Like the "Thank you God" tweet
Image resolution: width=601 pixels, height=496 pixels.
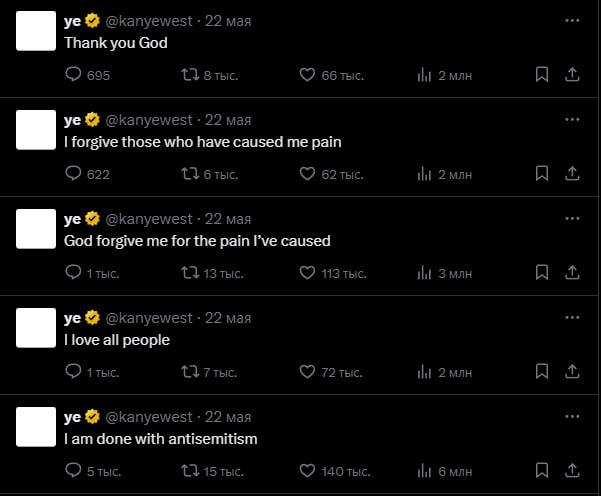pos(308,75)
